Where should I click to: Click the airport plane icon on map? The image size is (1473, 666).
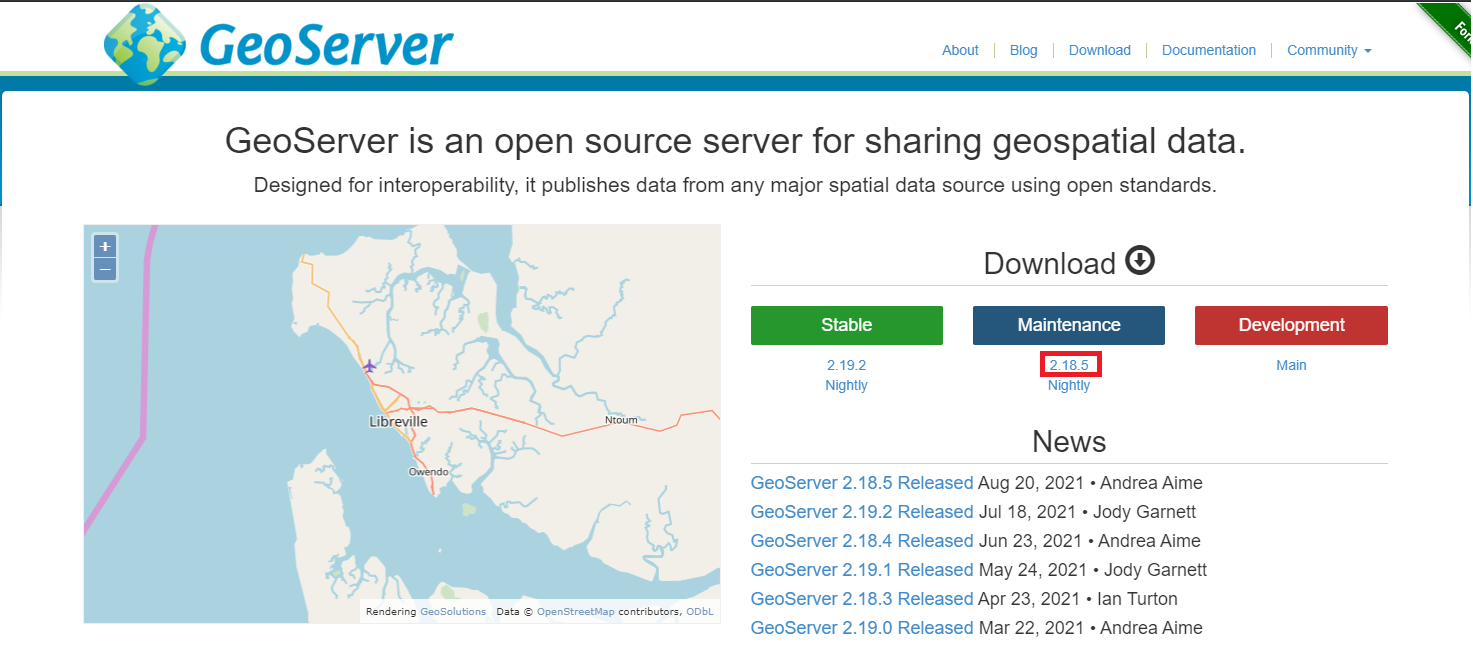[369, 366]
